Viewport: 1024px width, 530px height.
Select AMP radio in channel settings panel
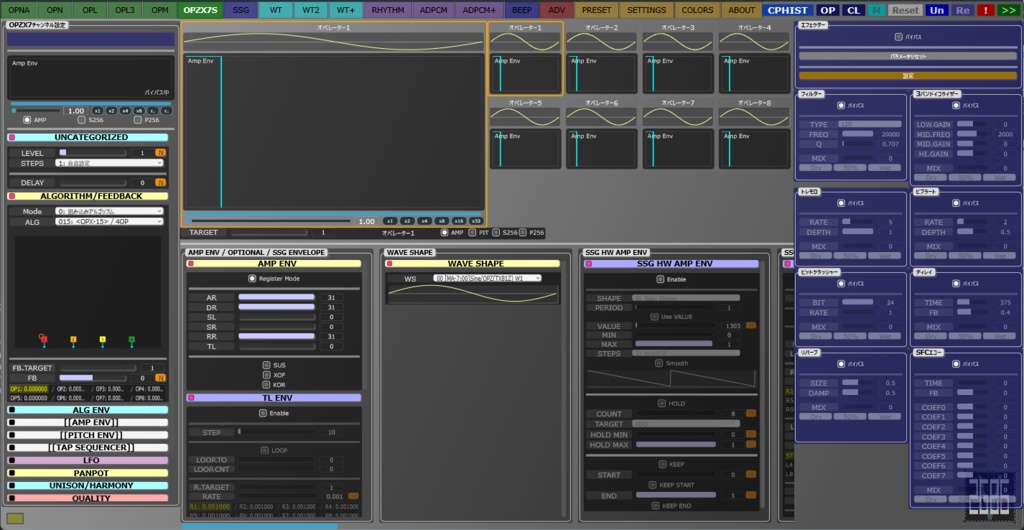pos(27,120)
